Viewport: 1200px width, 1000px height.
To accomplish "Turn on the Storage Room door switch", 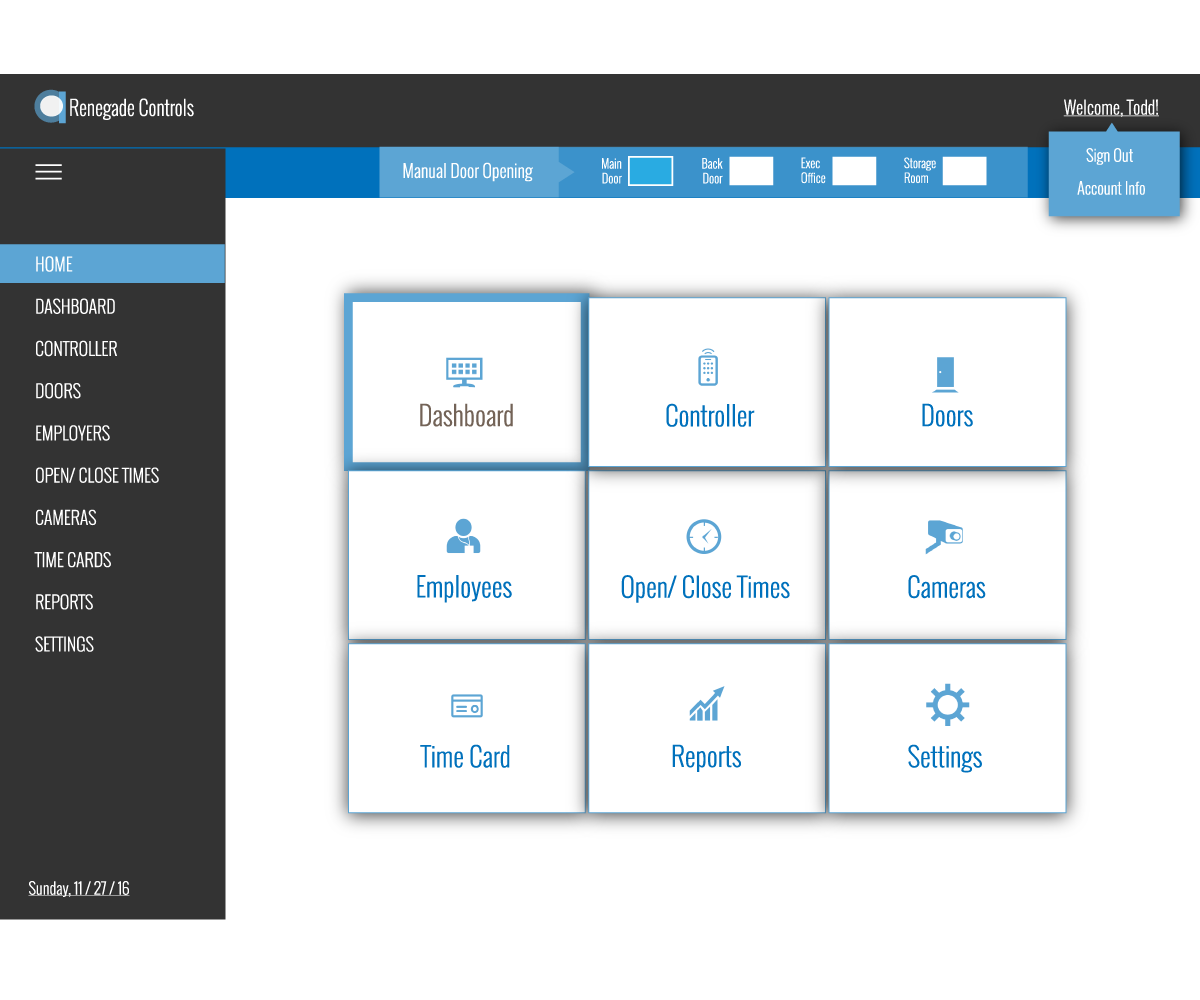I will tap(964, 171).
